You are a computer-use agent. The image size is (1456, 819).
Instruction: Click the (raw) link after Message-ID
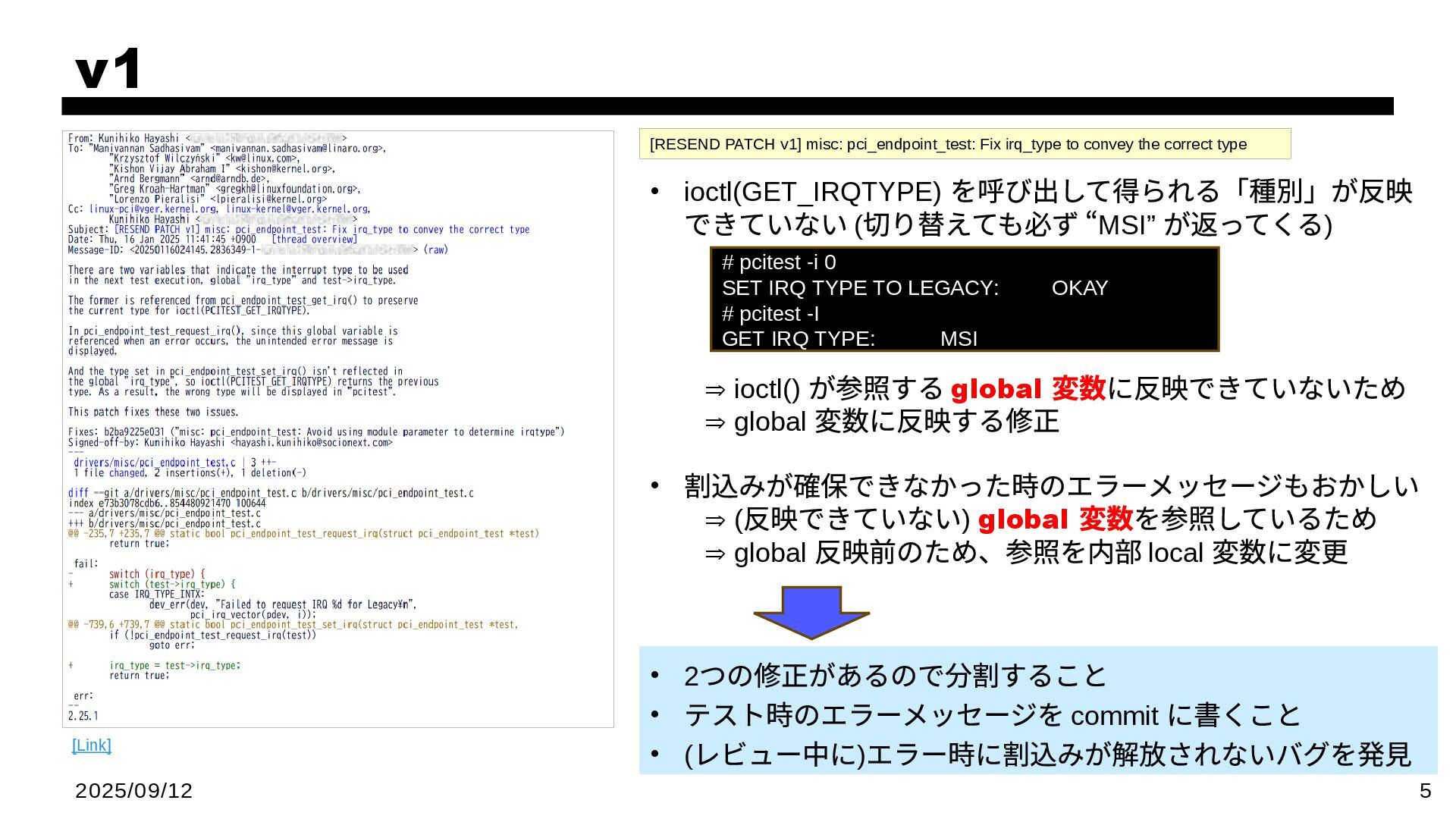435,249
